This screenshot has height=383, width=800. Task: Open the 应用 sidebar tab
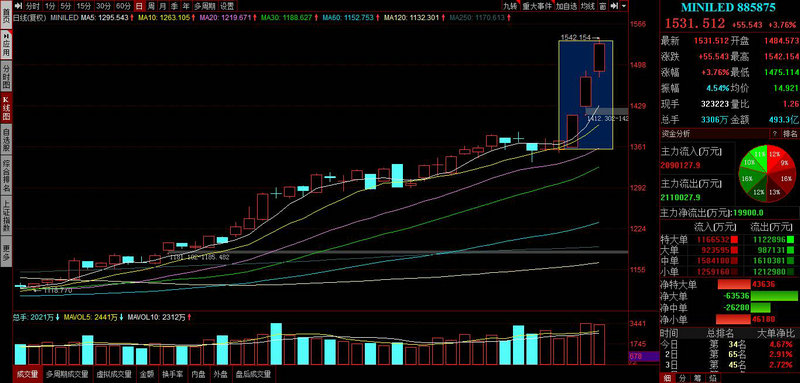[7, 46]
